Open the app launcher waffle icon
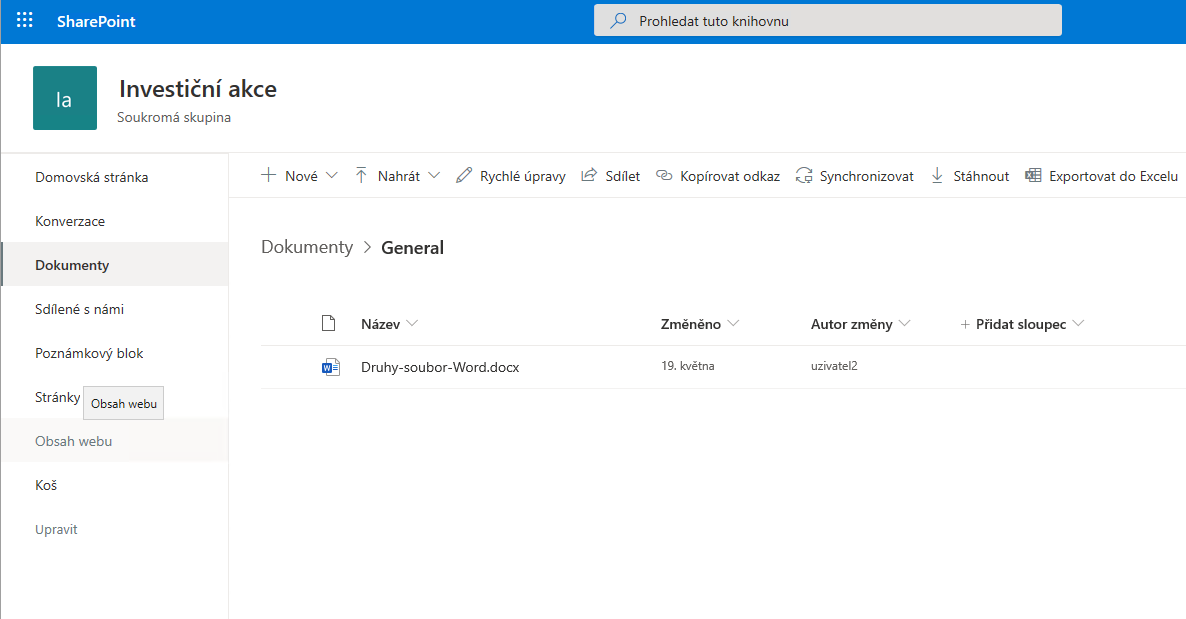Image resolution: width=1186 pixels, height=619 pixels. [x=24, y=20]
